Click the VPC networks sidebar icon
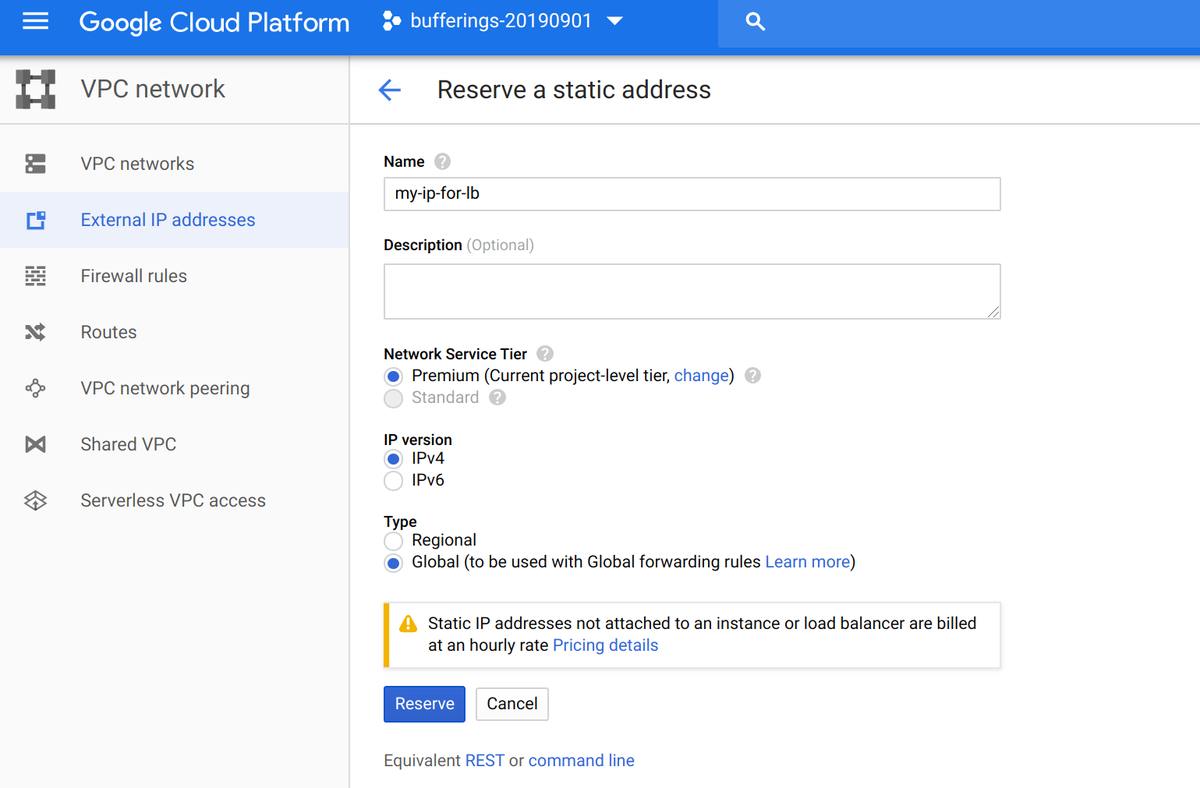 tap(36, 164)
